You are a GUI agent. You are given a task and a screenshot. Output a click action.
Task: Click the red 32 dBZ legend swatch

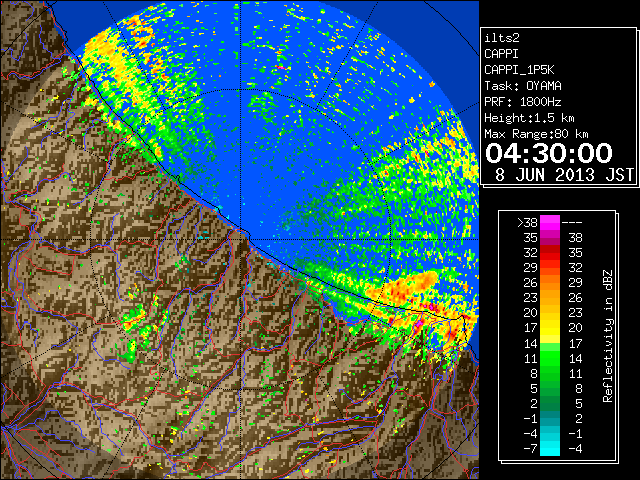click(550, 253)
